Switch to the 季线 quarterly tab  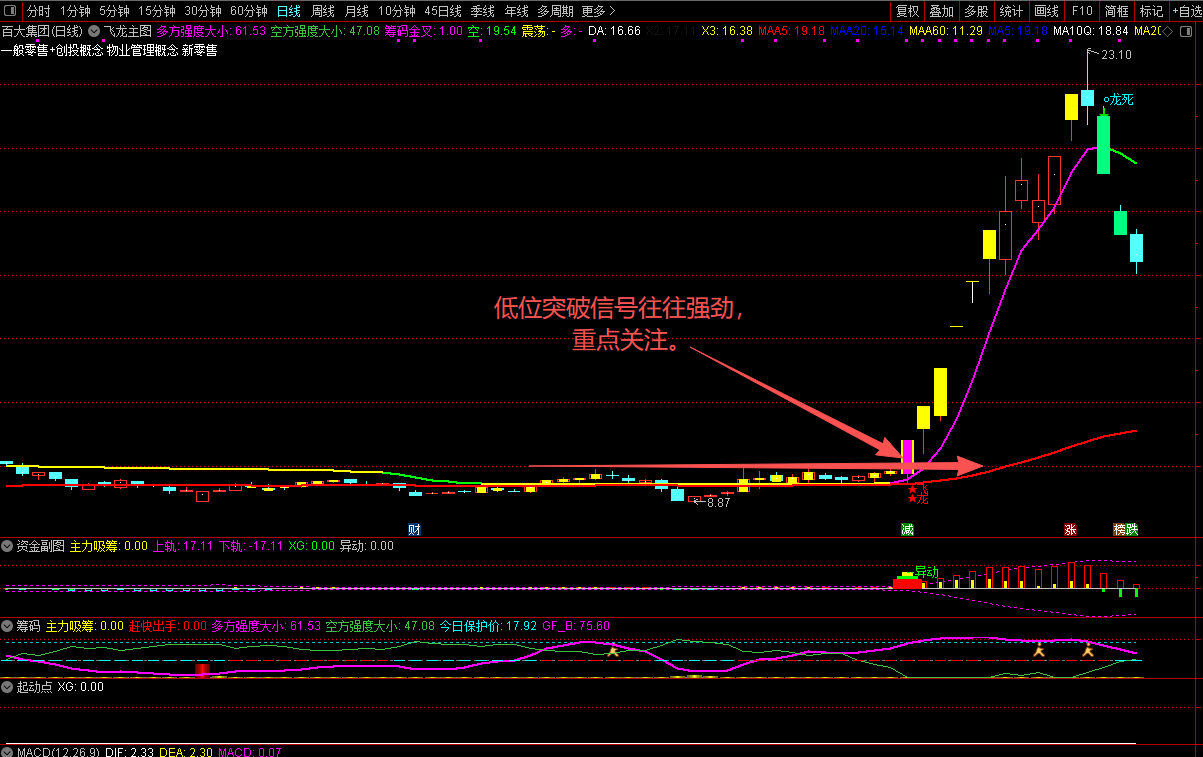[482, 11]
